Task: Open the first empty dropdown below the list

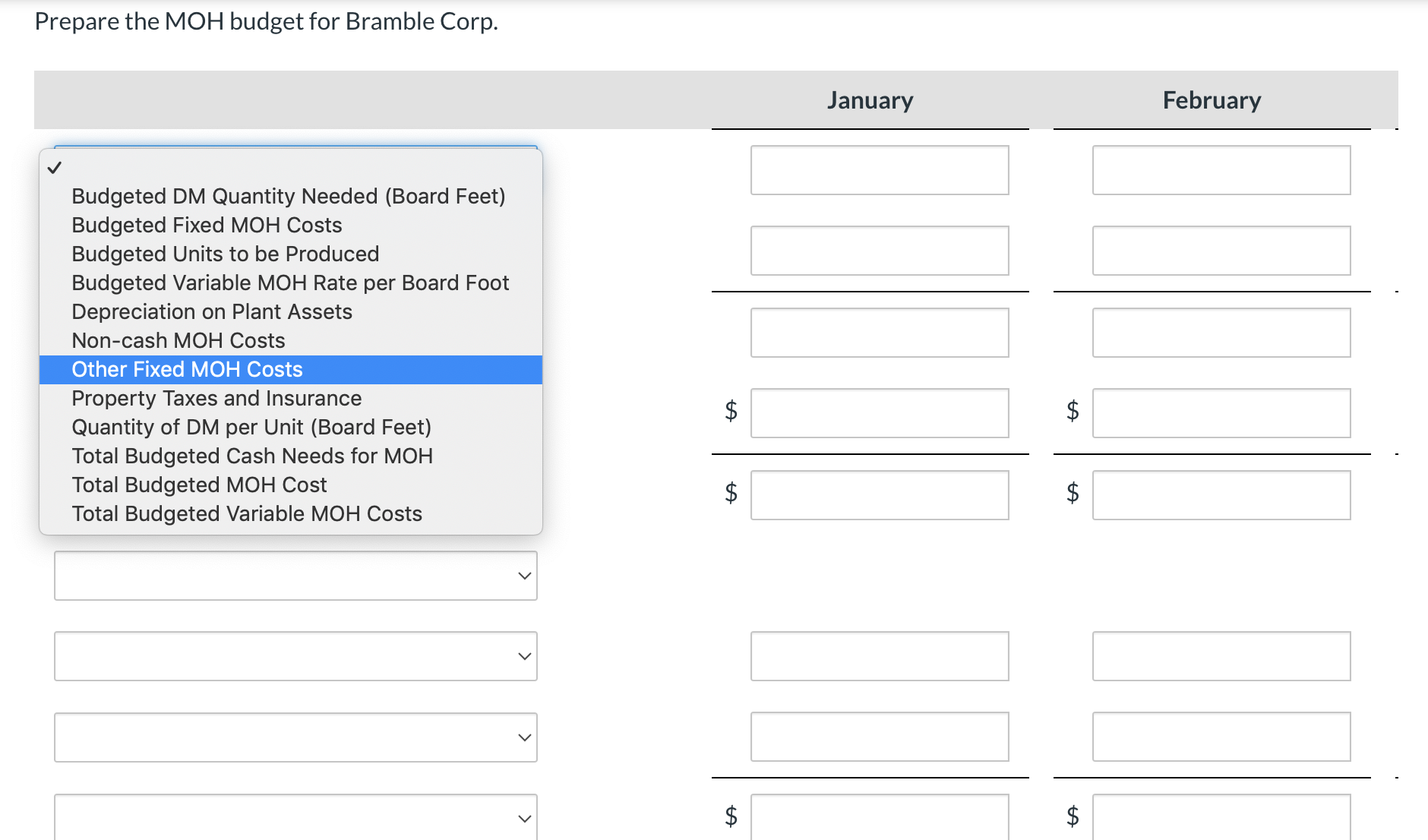Action: tap(295, 576)
